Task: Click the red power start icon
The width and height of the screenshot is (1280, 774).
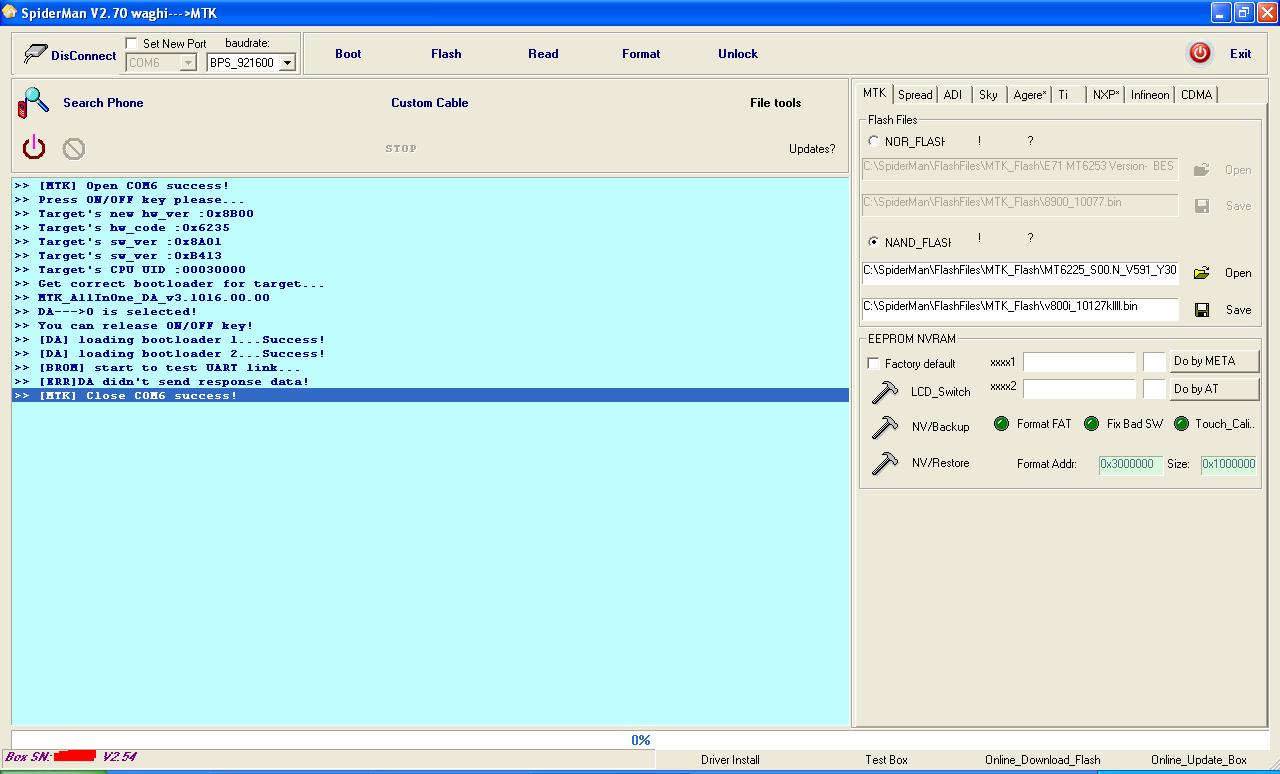Action: tap(34, 148)
